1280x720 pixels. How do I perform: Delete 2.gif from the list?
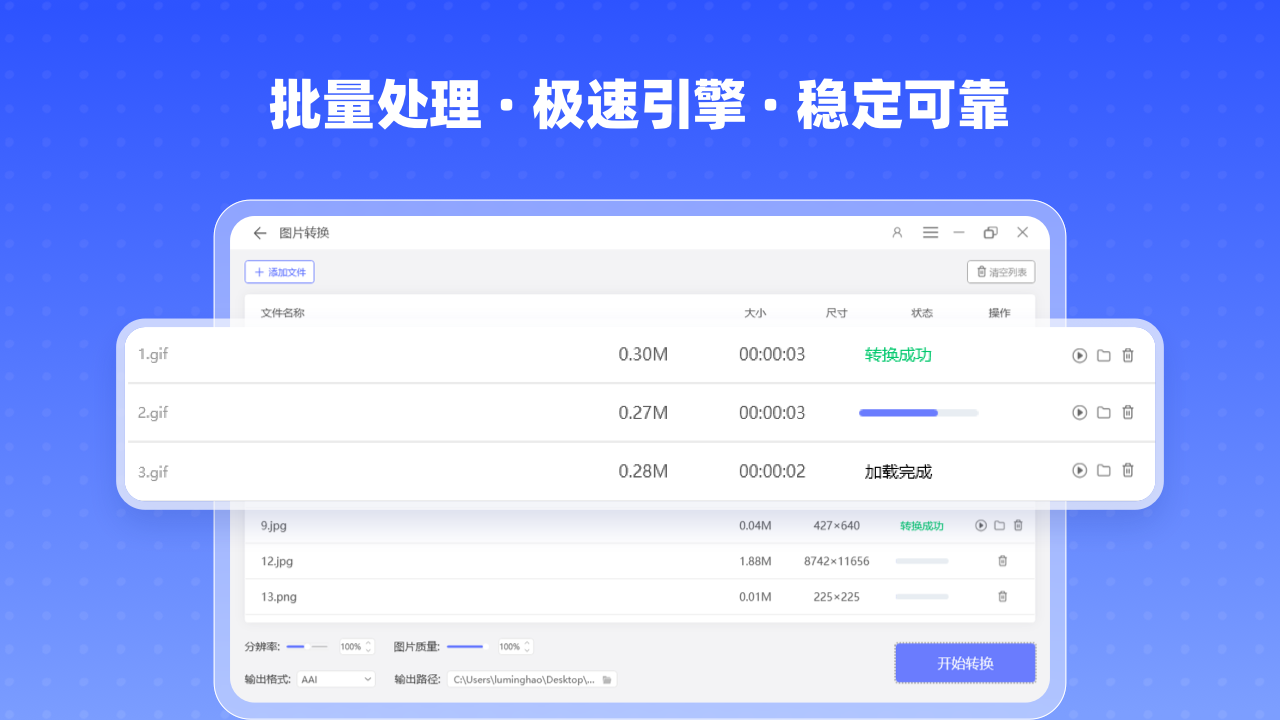point(1127,412)
